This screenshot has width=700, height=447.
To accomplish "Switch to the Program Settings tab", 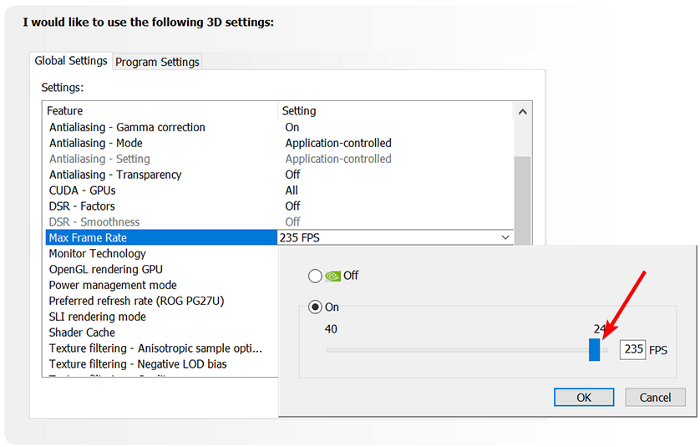I will tap(157, 62).
